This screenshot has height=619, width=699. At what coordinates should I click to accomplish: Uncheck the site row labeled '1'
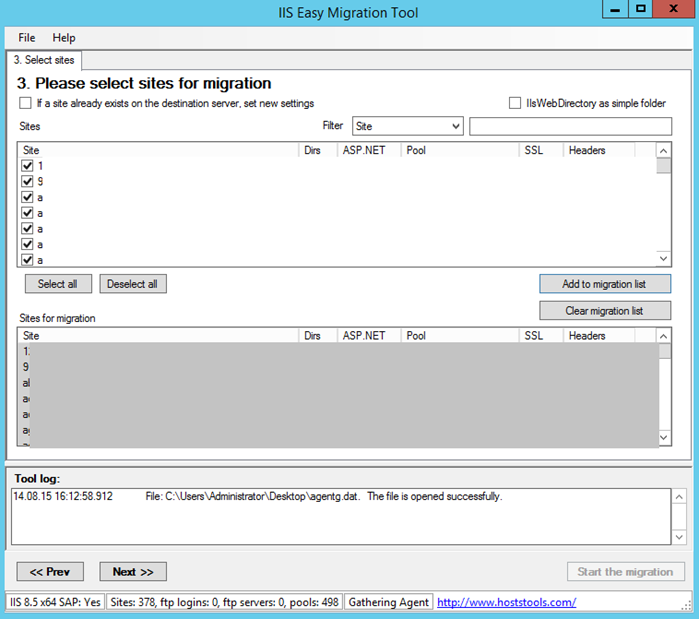tap(27, 166)
